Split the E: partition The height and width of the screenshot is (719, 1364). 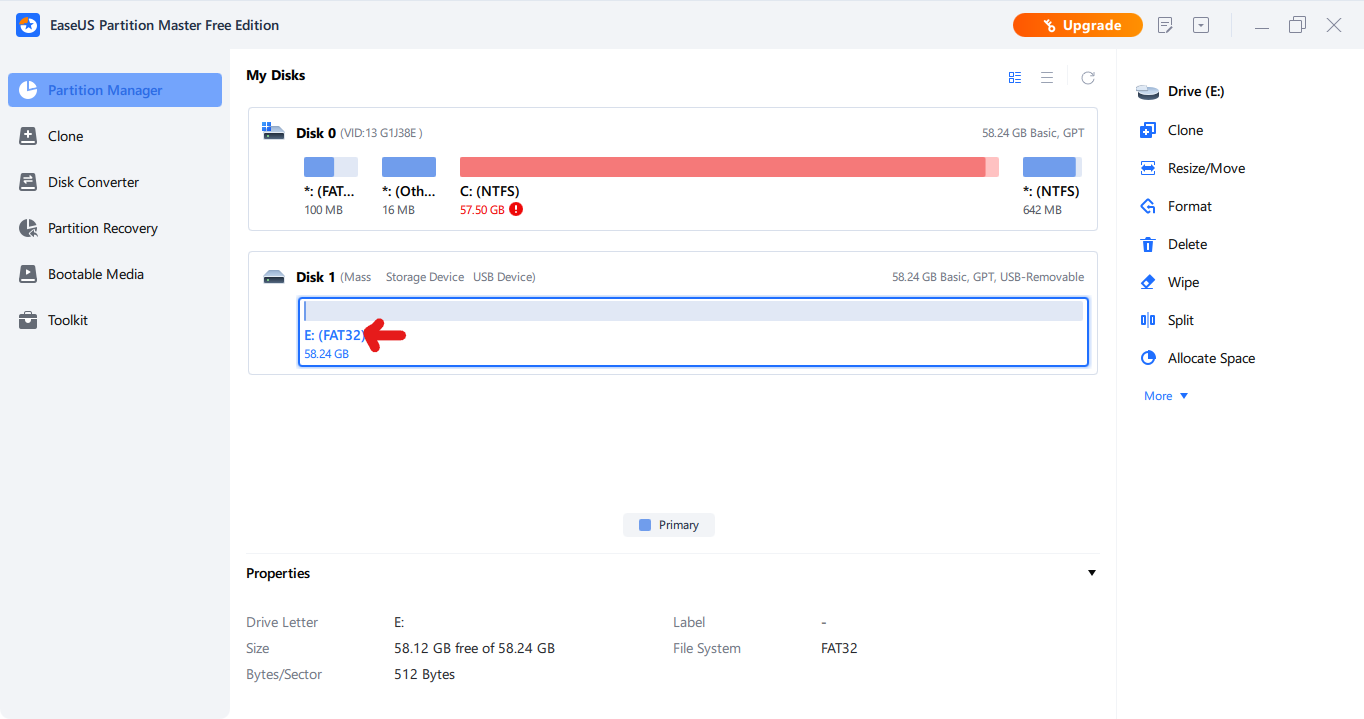coord(1180,320)
